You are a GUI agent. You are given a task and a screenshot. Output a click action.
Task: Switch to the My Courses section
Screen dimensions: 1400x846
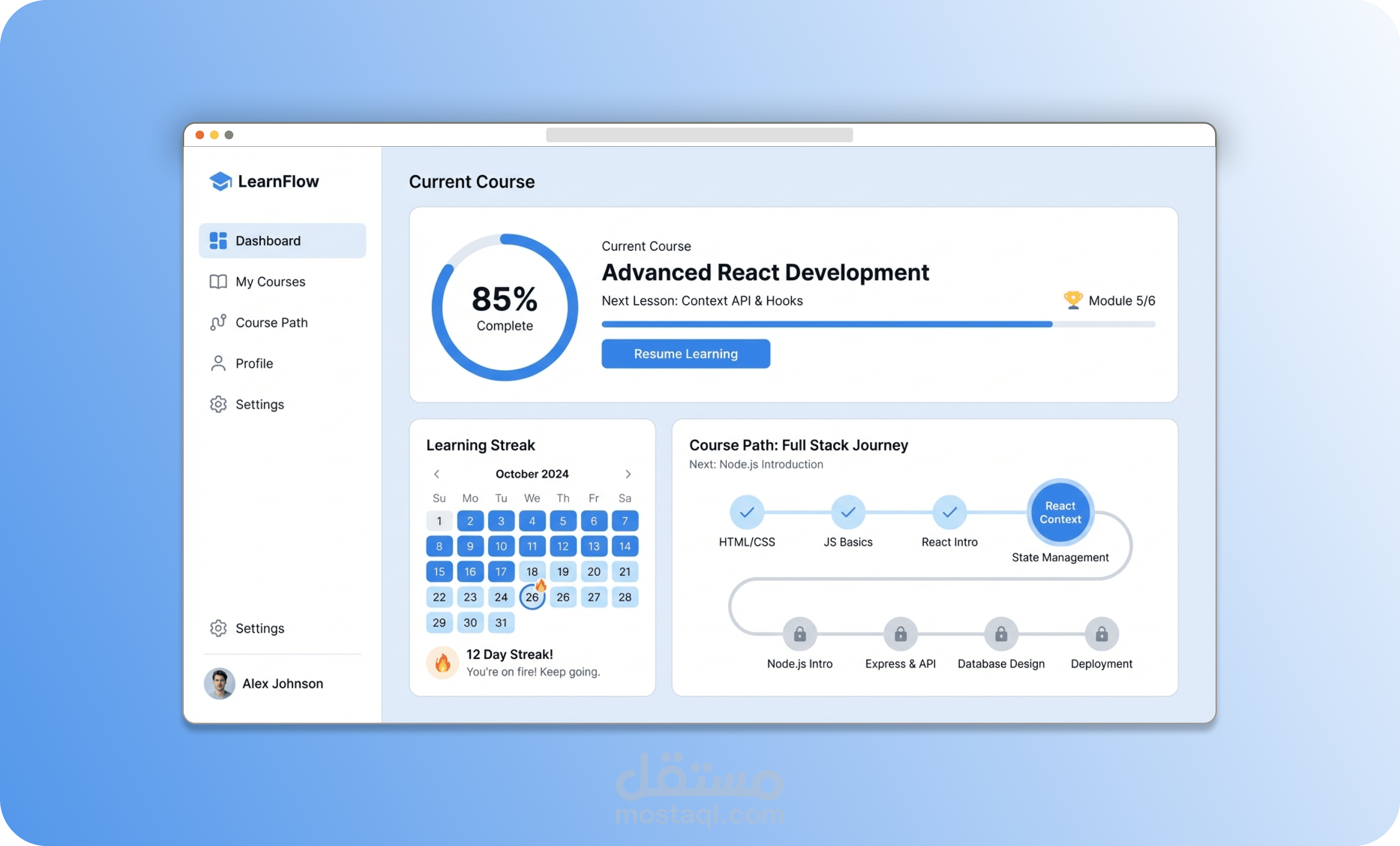click(x=271, y=281)
